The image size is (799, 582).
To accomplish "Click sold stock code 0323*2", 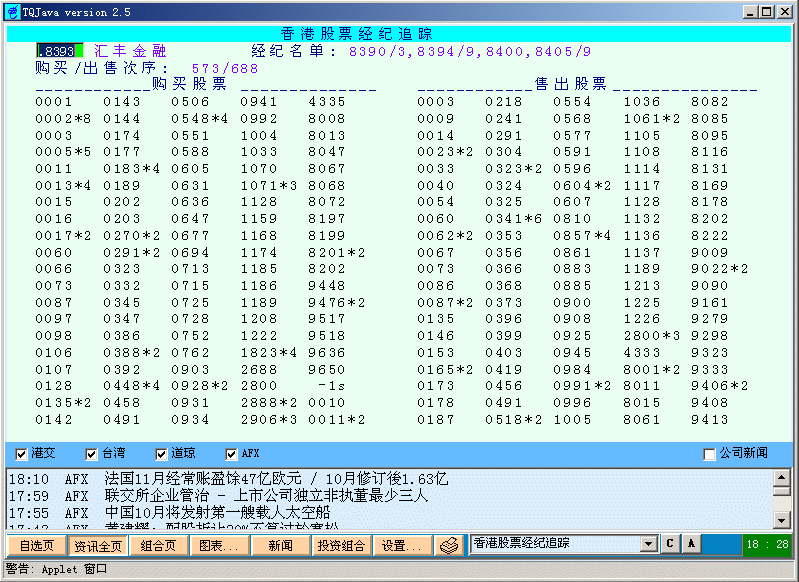I will 514,169.
